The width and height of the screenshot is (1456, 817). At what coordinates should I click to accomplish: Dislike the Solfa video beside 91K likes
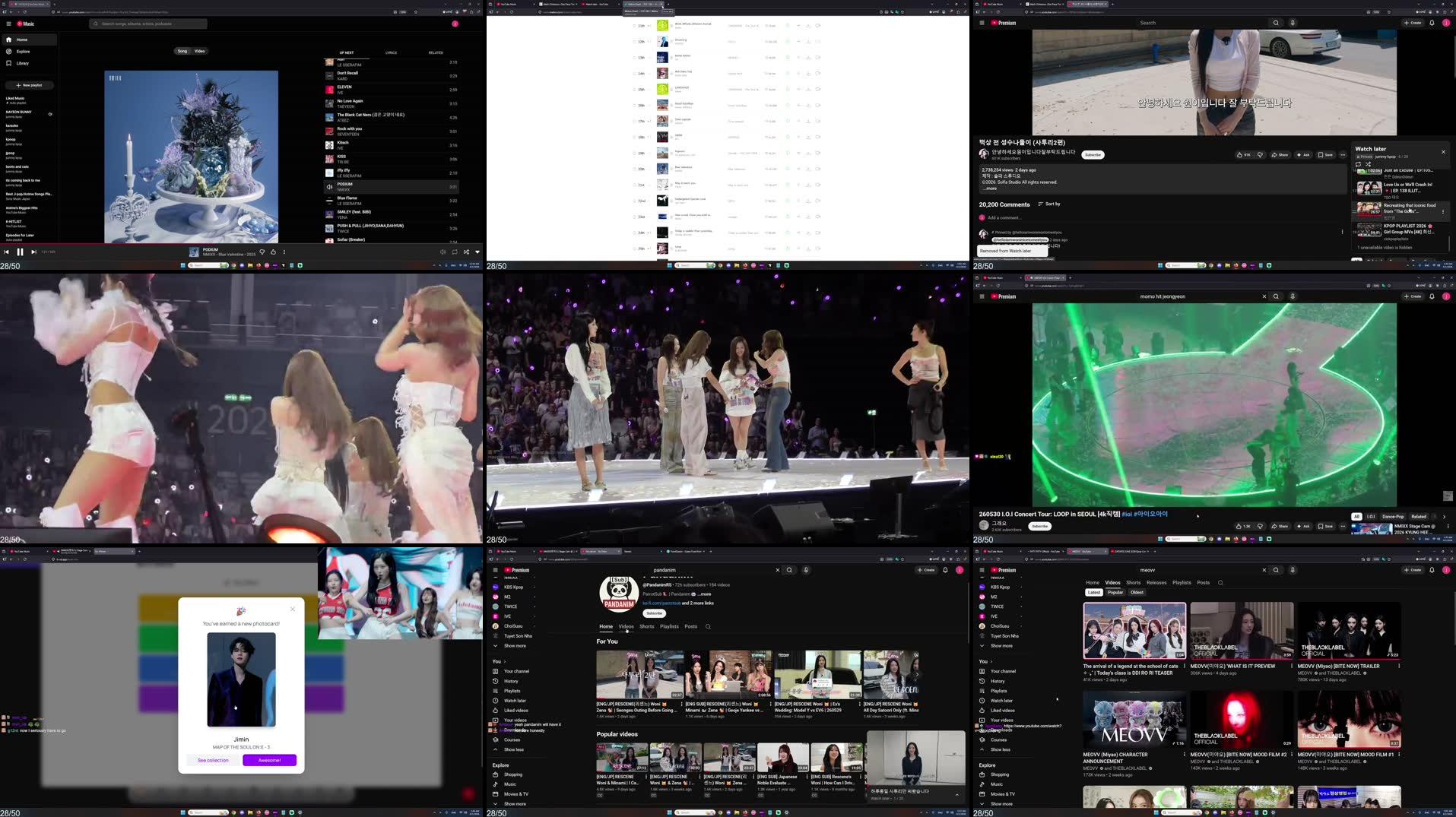click(1260, 155)
